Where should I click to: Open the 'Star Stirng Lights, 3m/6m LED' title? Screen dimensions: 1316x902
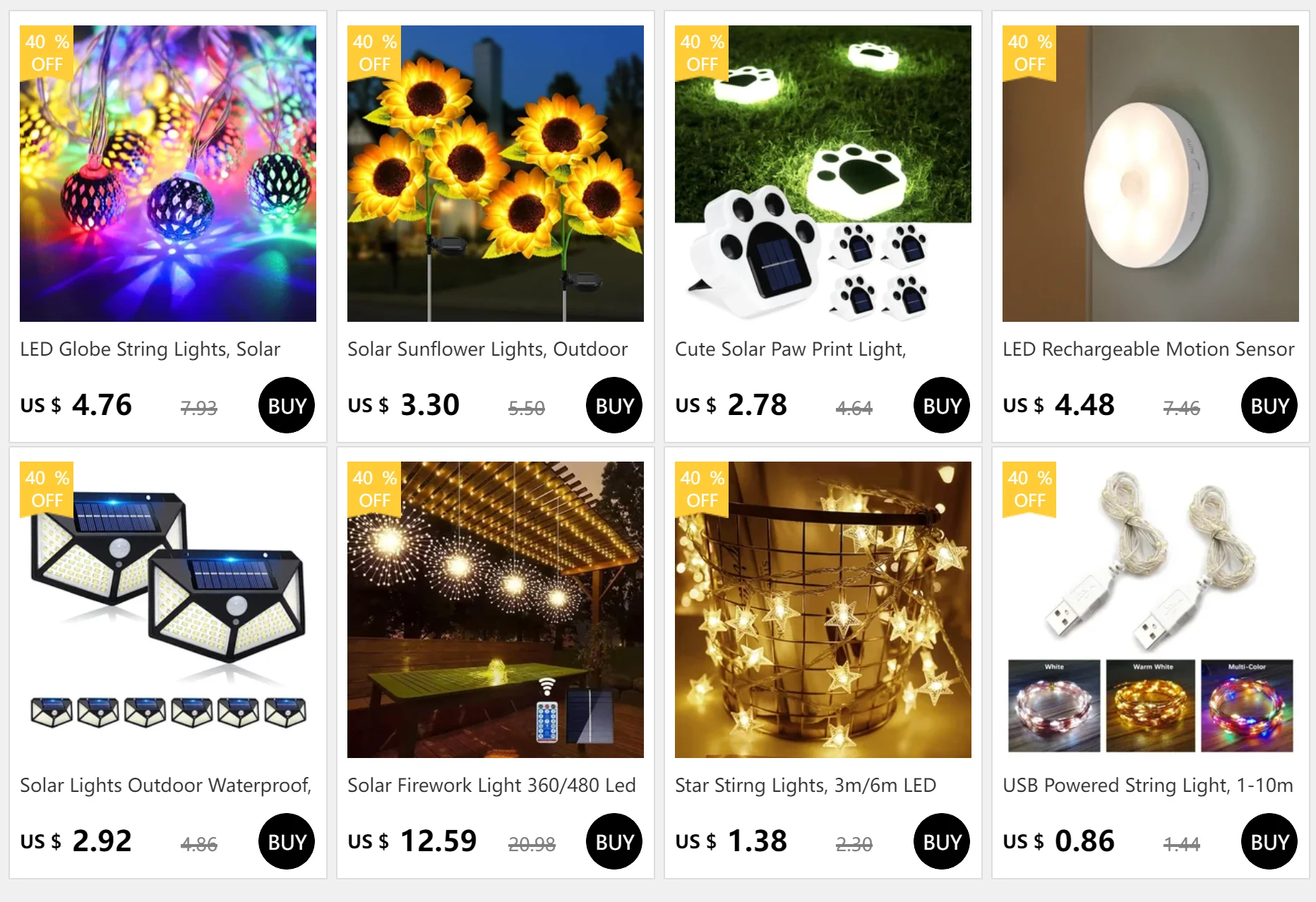[x=806, y=786]
